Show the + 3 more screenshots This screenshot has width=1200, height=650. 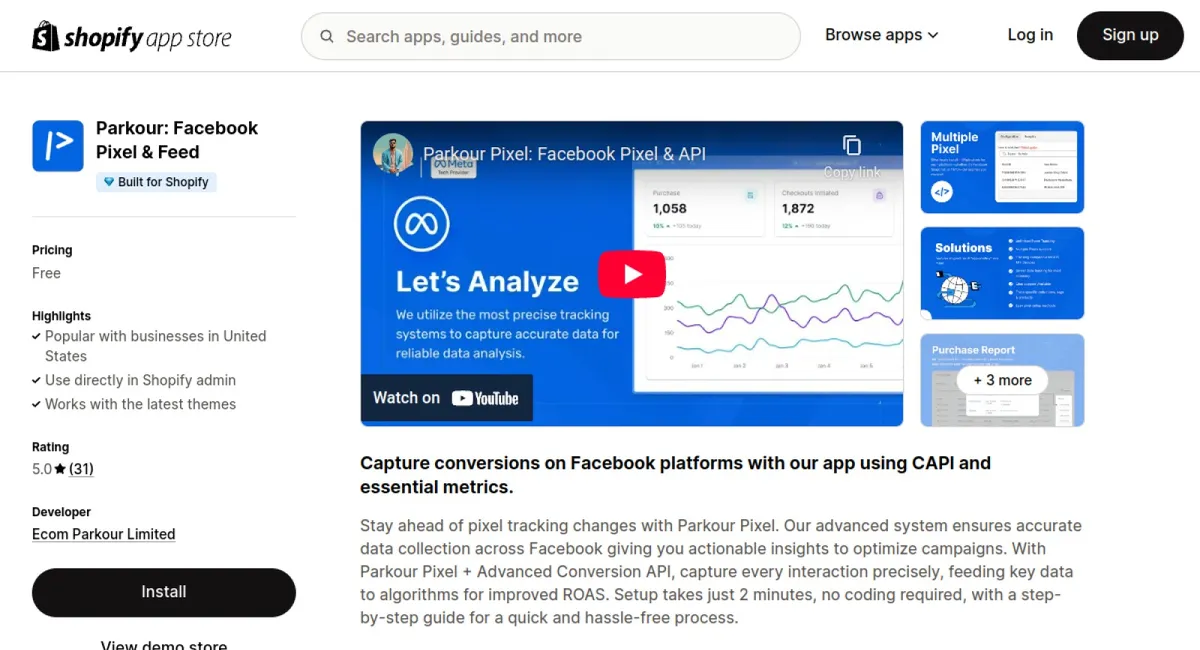coord(1002,380)
